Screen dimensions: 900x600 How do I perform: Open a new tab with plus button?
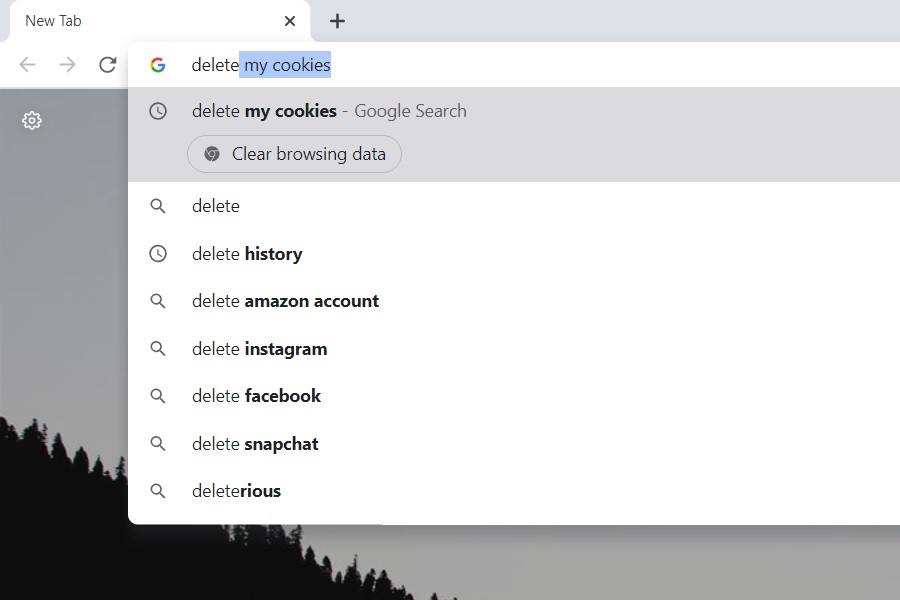pos(337,21)
